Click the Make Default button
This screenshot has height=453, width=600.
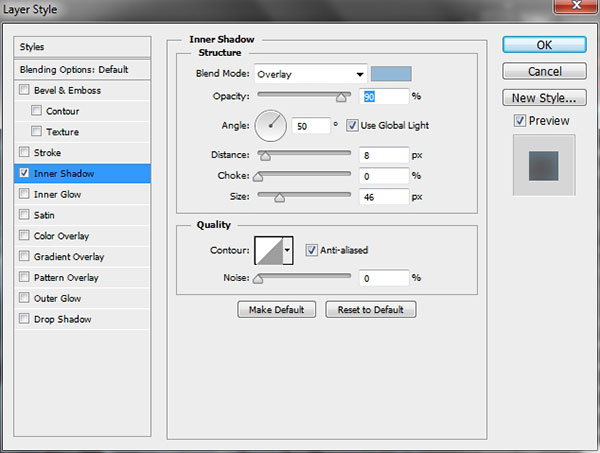[277, 310]
